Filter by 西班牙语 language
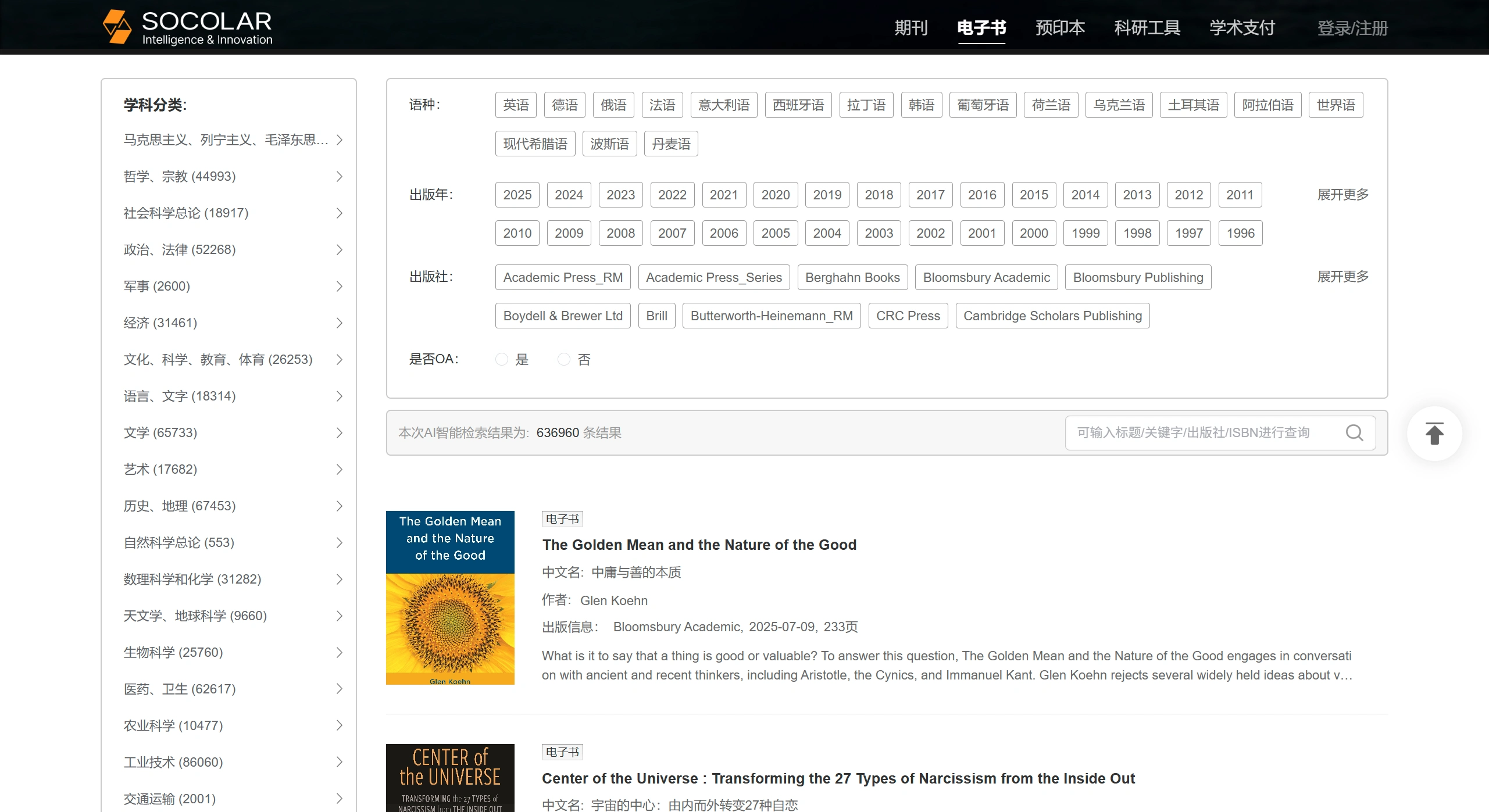The height and width of the screenshot is (812, 1489). coord(798,105)
